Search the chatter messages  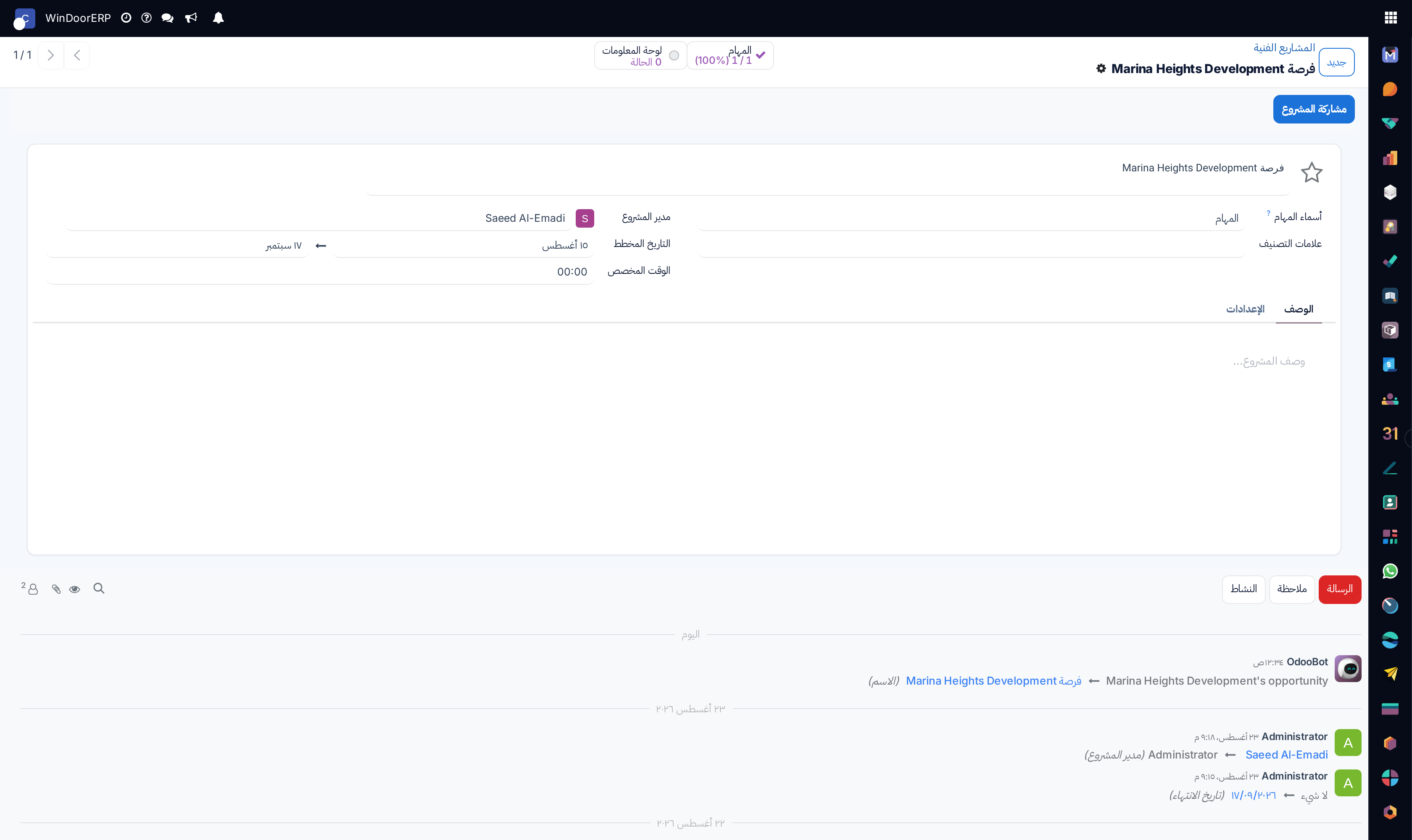99,589
